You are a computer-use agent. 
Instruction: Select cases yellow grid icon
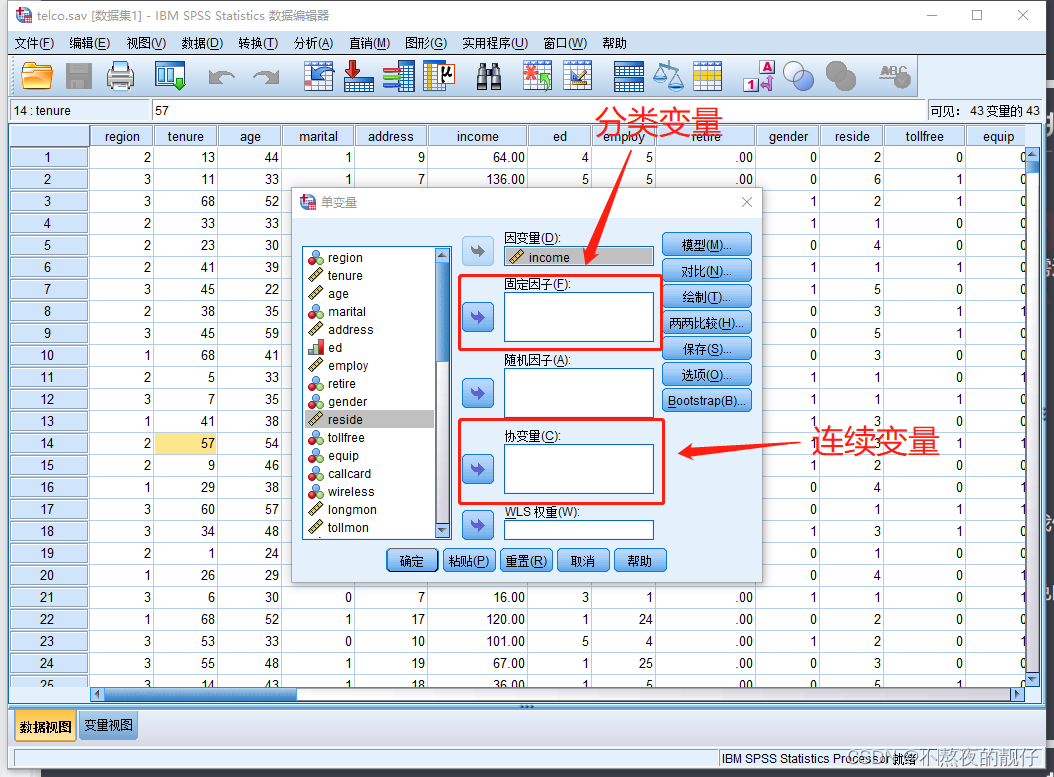coord(708,76)
